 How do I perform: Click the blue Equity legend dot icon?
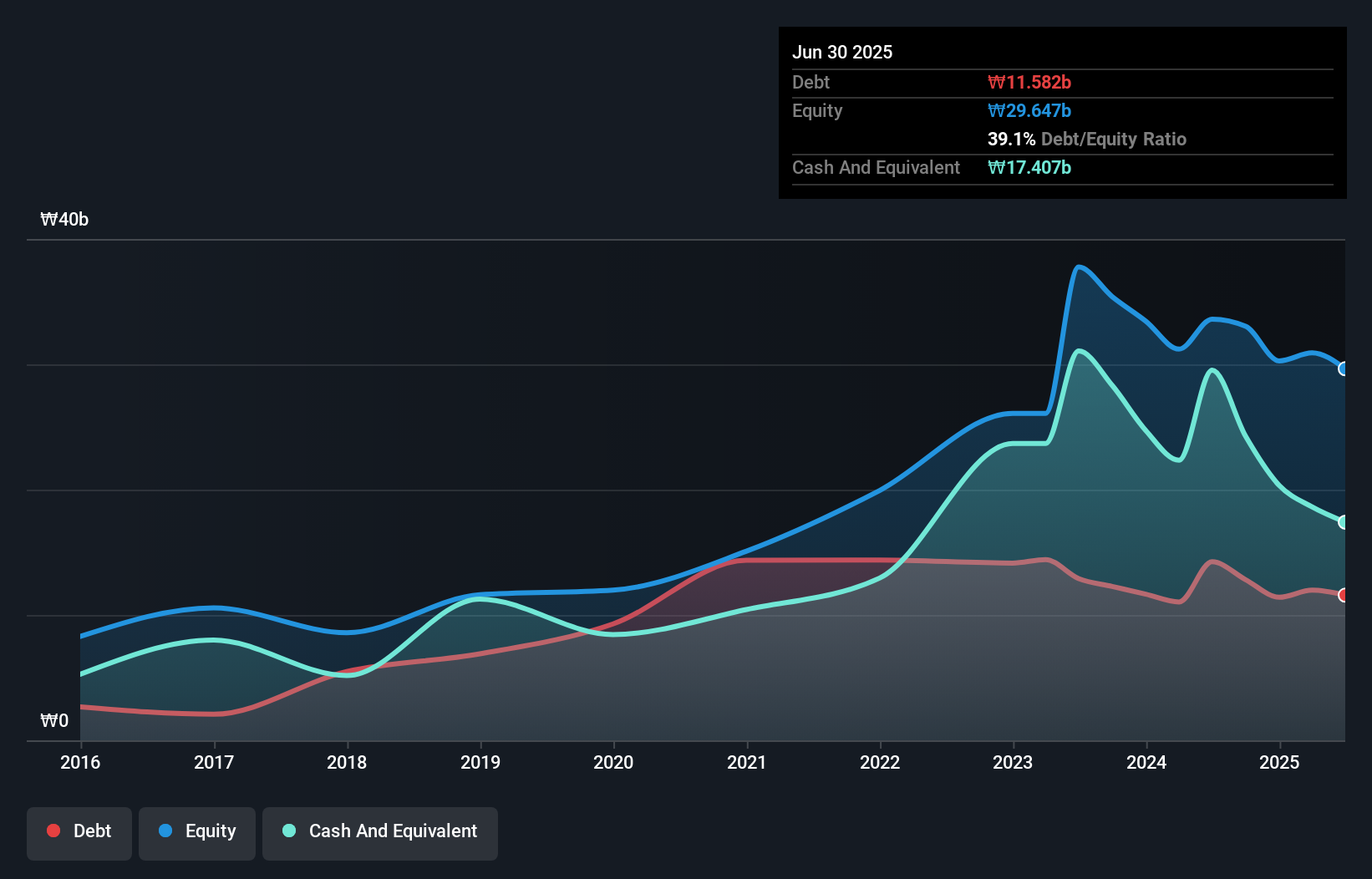(167, 831)
